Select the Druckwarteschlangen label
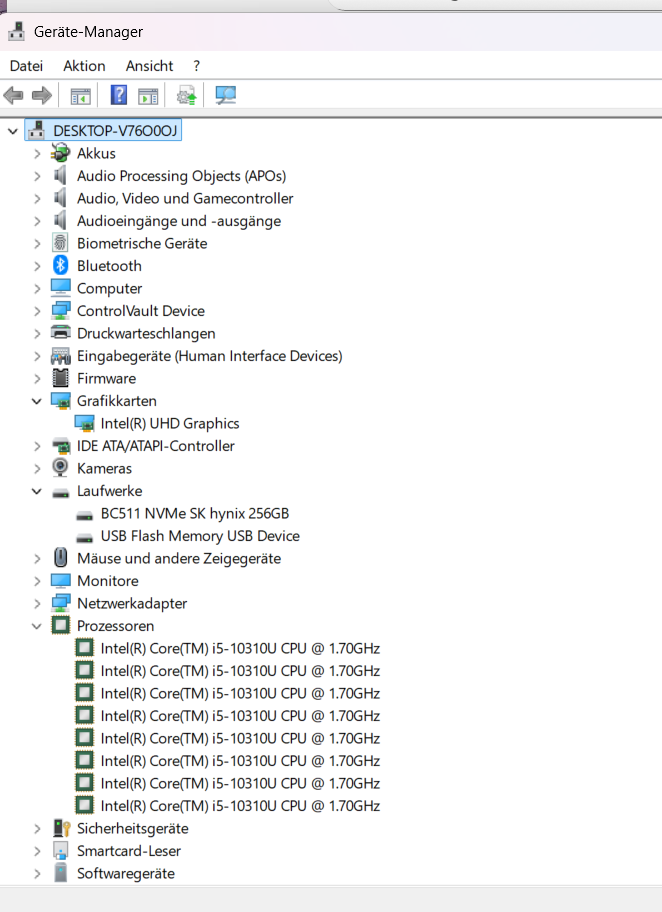 [146, 333]
